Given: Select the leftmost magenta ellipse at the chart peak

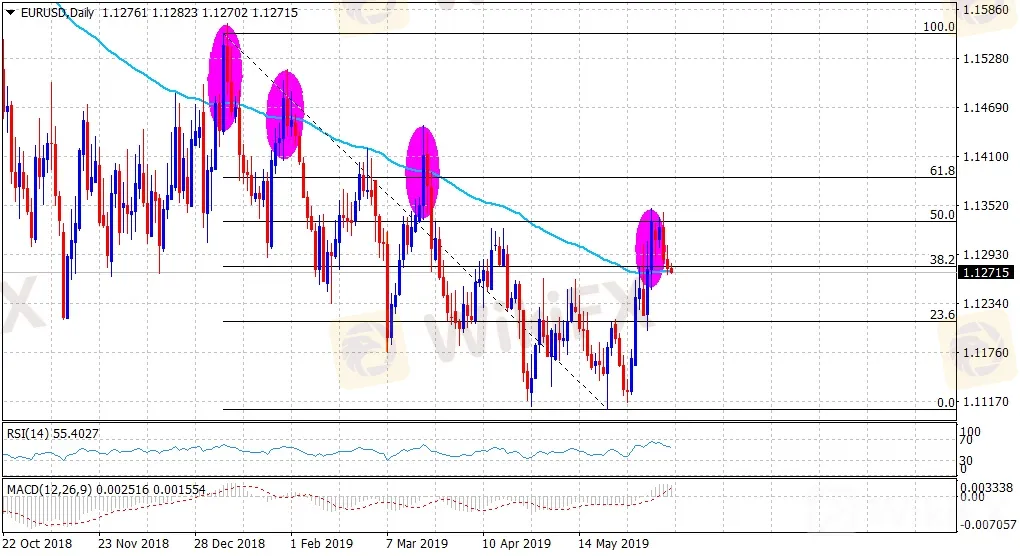Looking at the screenshot, I should (x=225, y=79).
